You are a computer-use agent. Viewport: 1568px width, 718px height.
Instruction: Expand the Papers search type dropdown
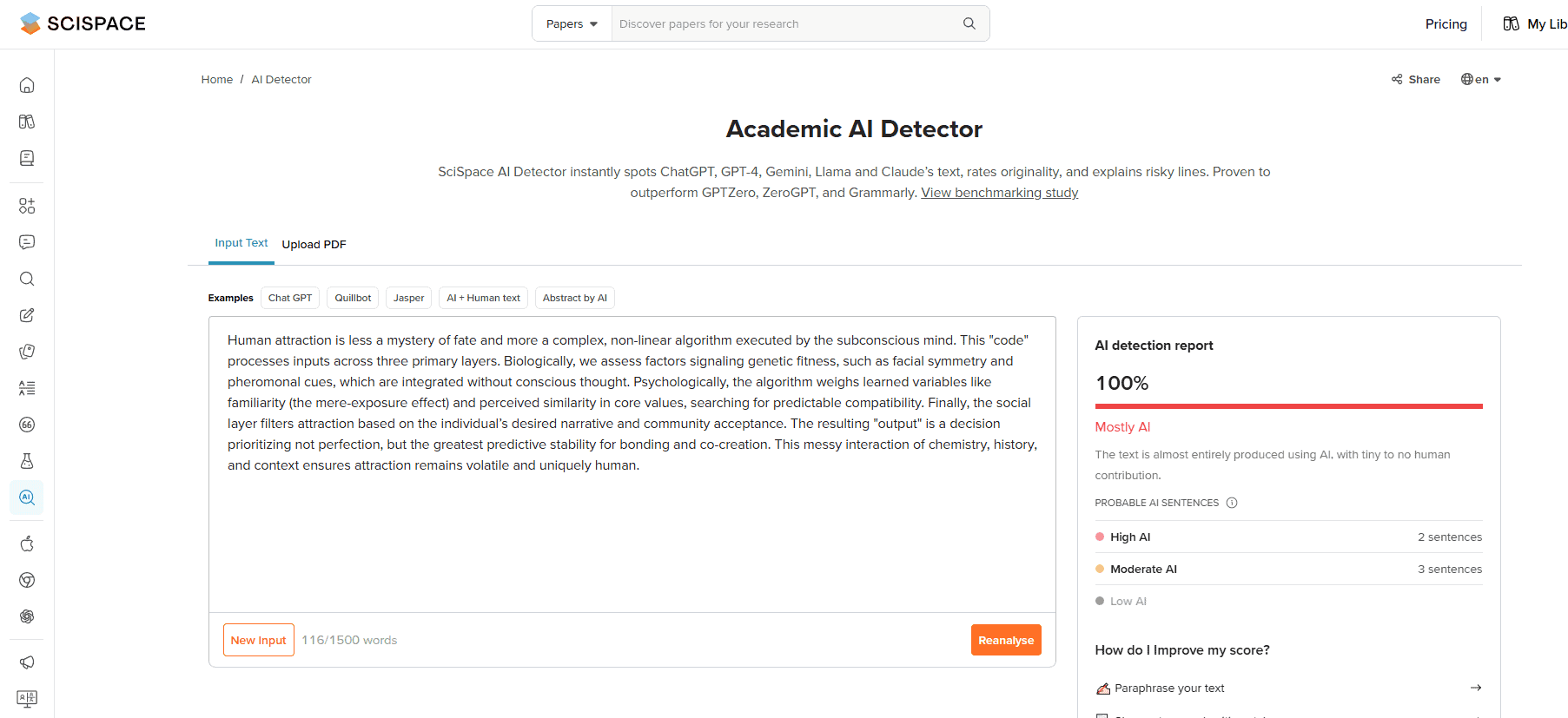[x=572, y=23]
